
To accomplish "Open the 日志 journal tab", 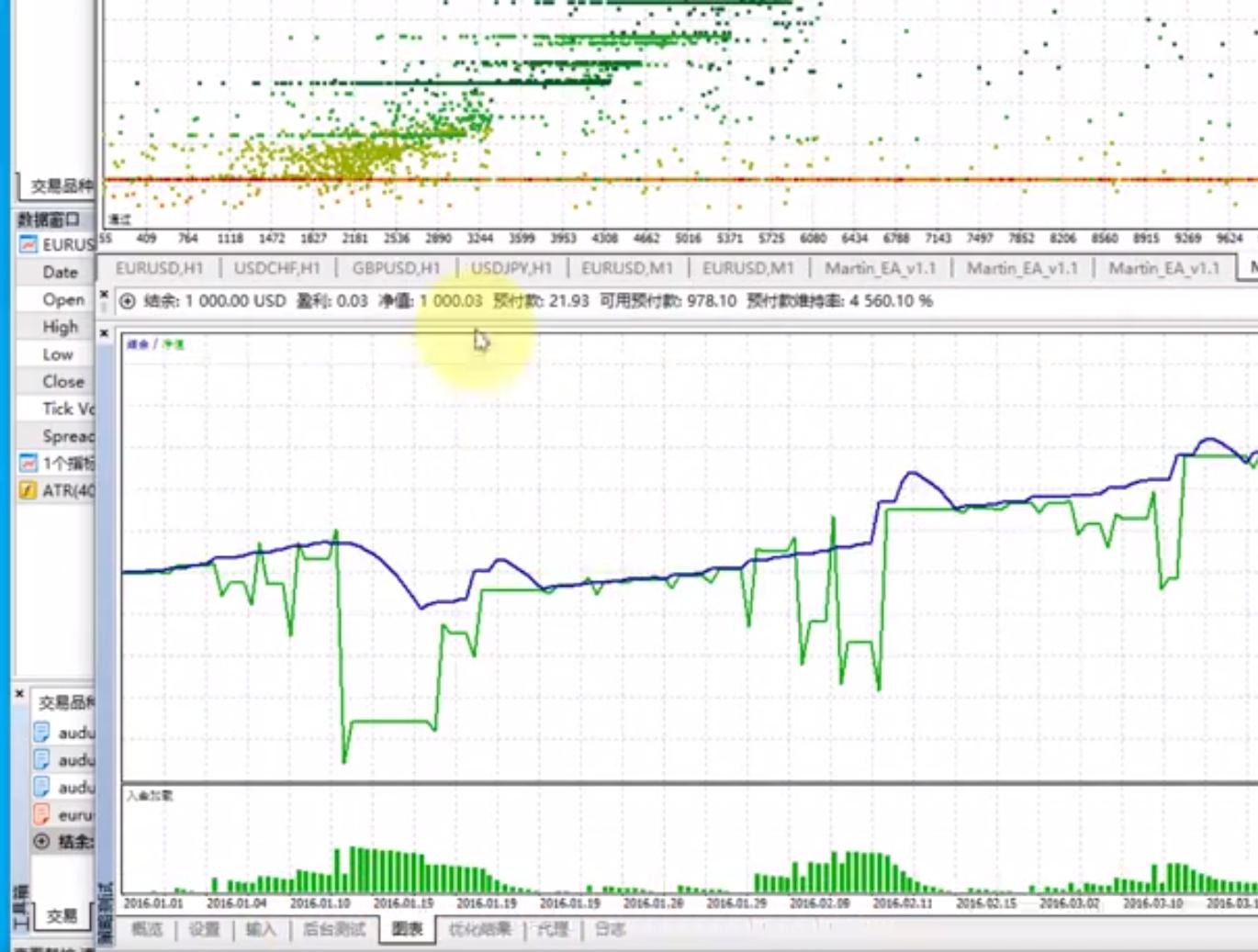I will coord(610,929).
